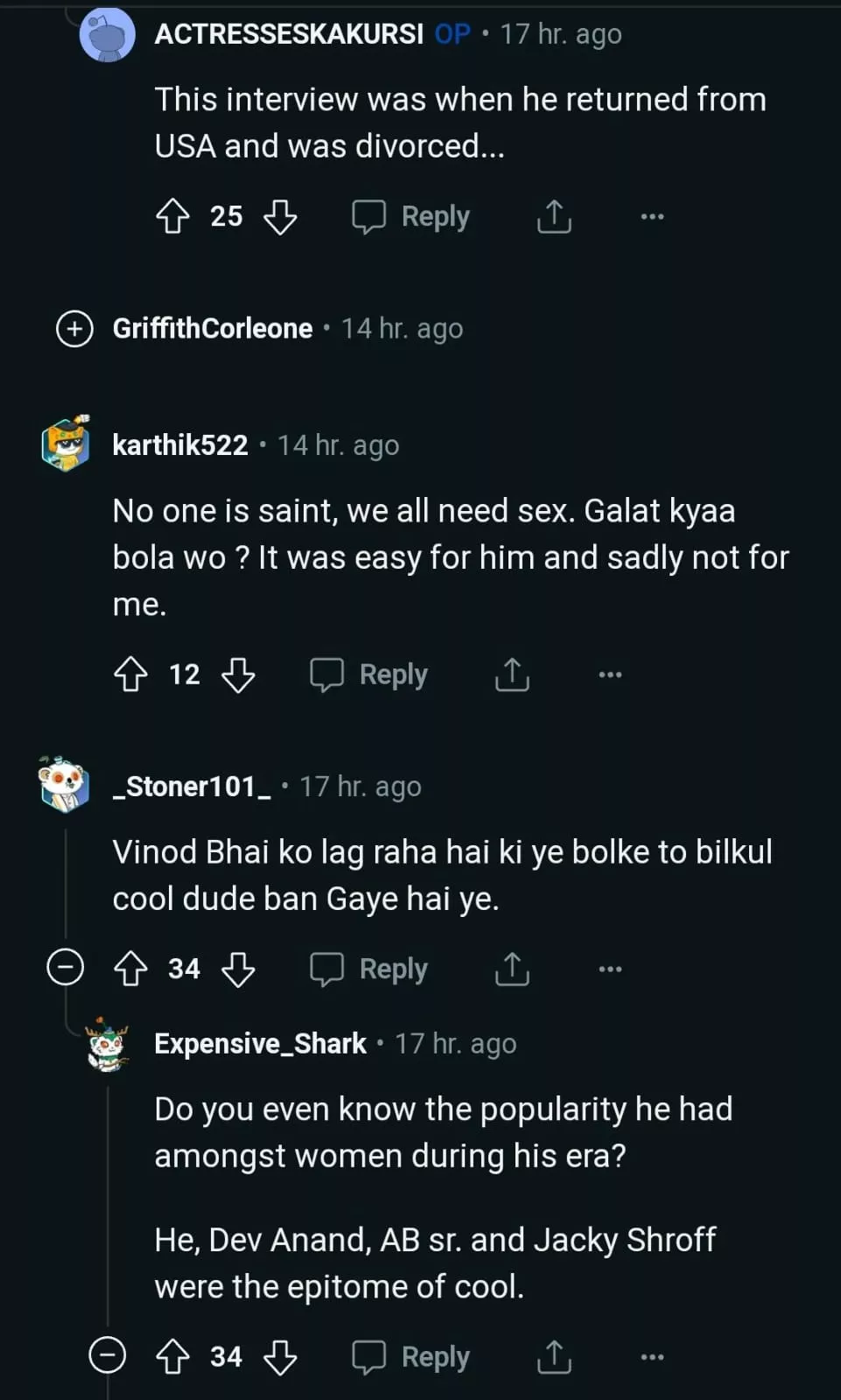Upvote karthik522's comment
The height and width of the screenshot is (1400, 841).
click(130, 675)
